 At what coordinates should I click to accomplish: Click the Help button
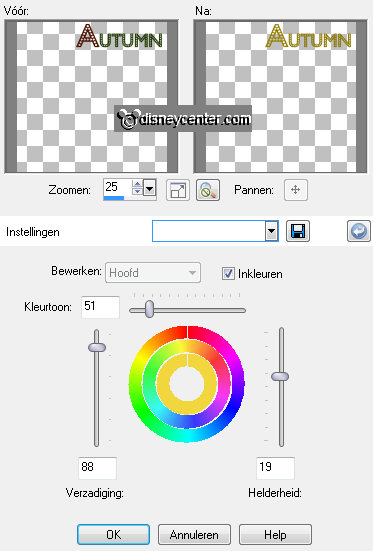click(275, 534)
